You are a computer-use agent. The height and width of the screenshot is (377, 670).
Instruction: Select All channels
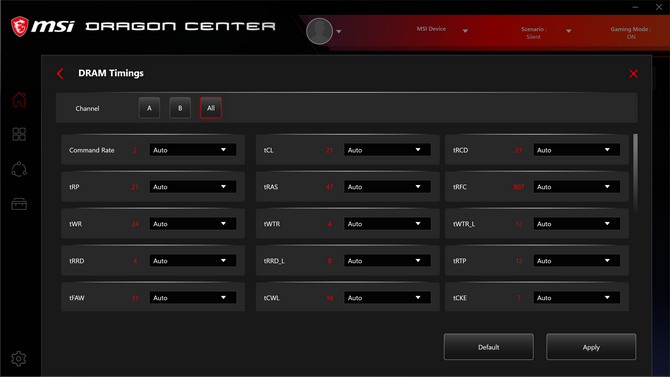coord(211,108)
